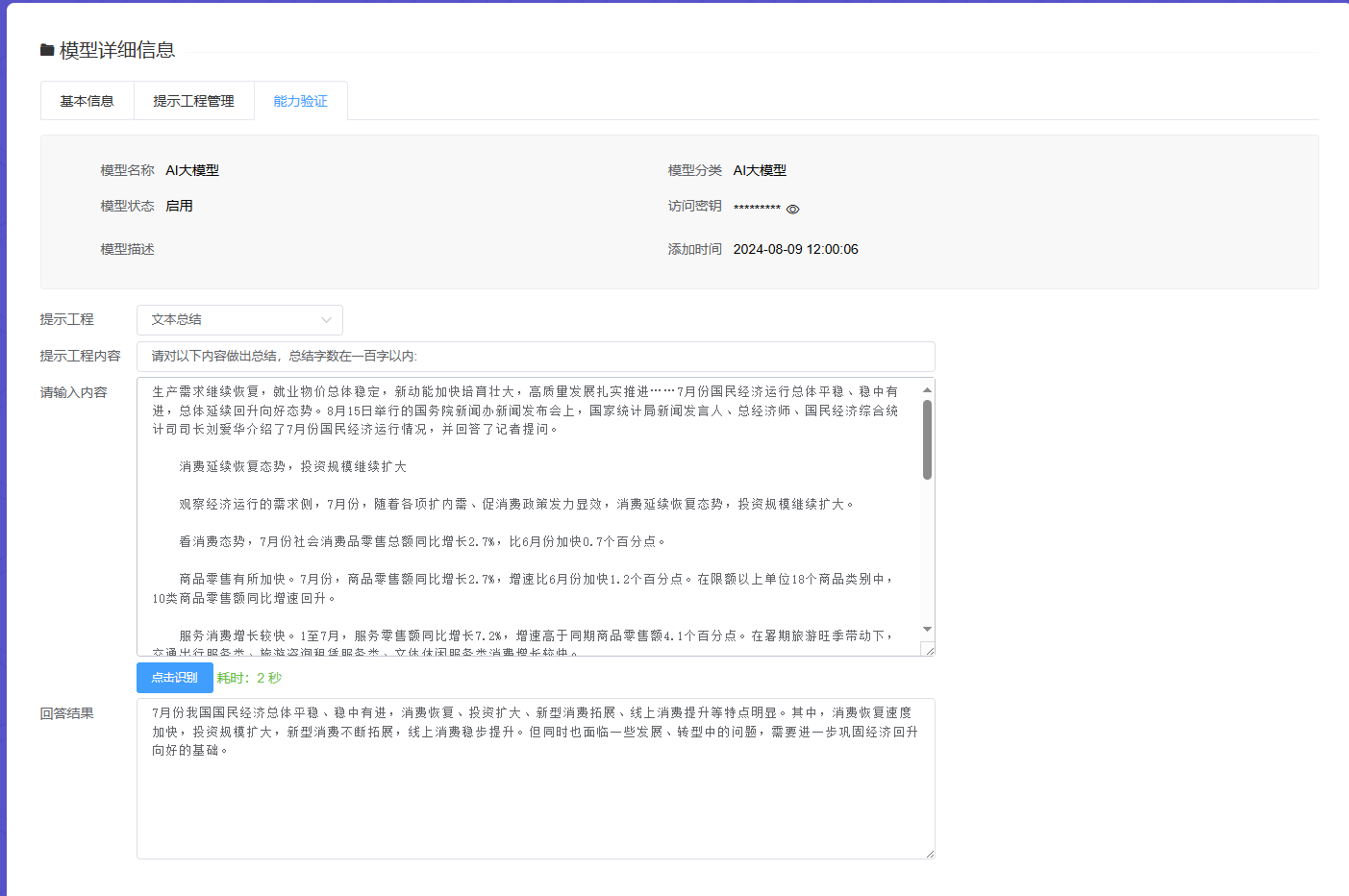Click the 提示工程内容 input field
The width and height of the screenshot is (1349, 896).
coord(536,356)
